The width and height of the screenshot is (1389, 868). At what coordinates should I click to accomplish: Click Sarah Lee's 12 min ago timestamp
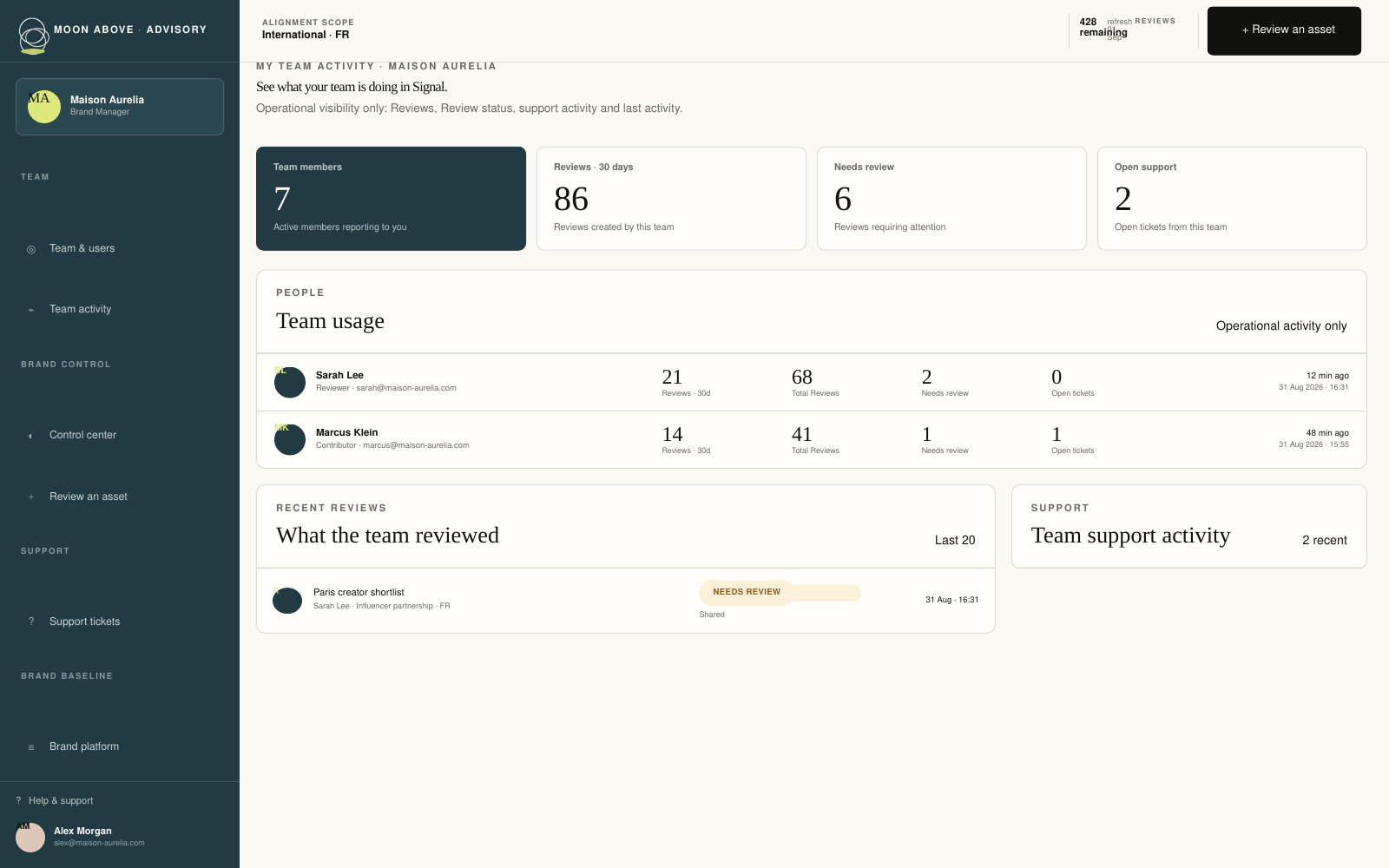(1327, 376)
